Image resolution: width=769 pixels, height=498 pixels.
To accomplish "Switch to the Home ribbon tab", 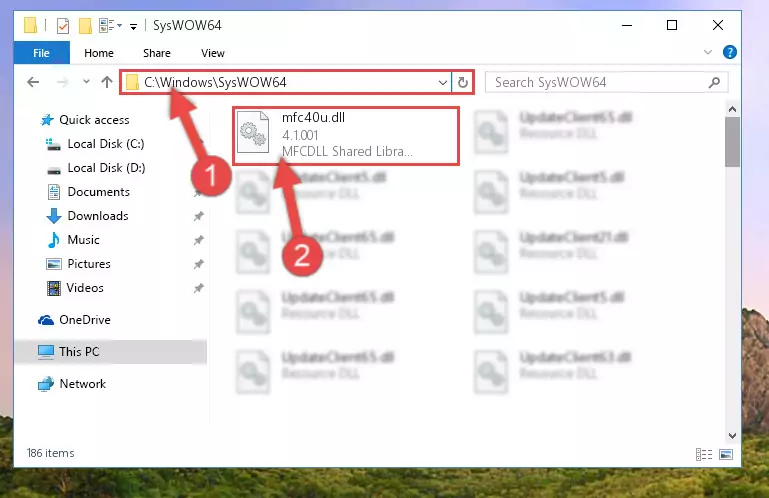I will 99,53.
